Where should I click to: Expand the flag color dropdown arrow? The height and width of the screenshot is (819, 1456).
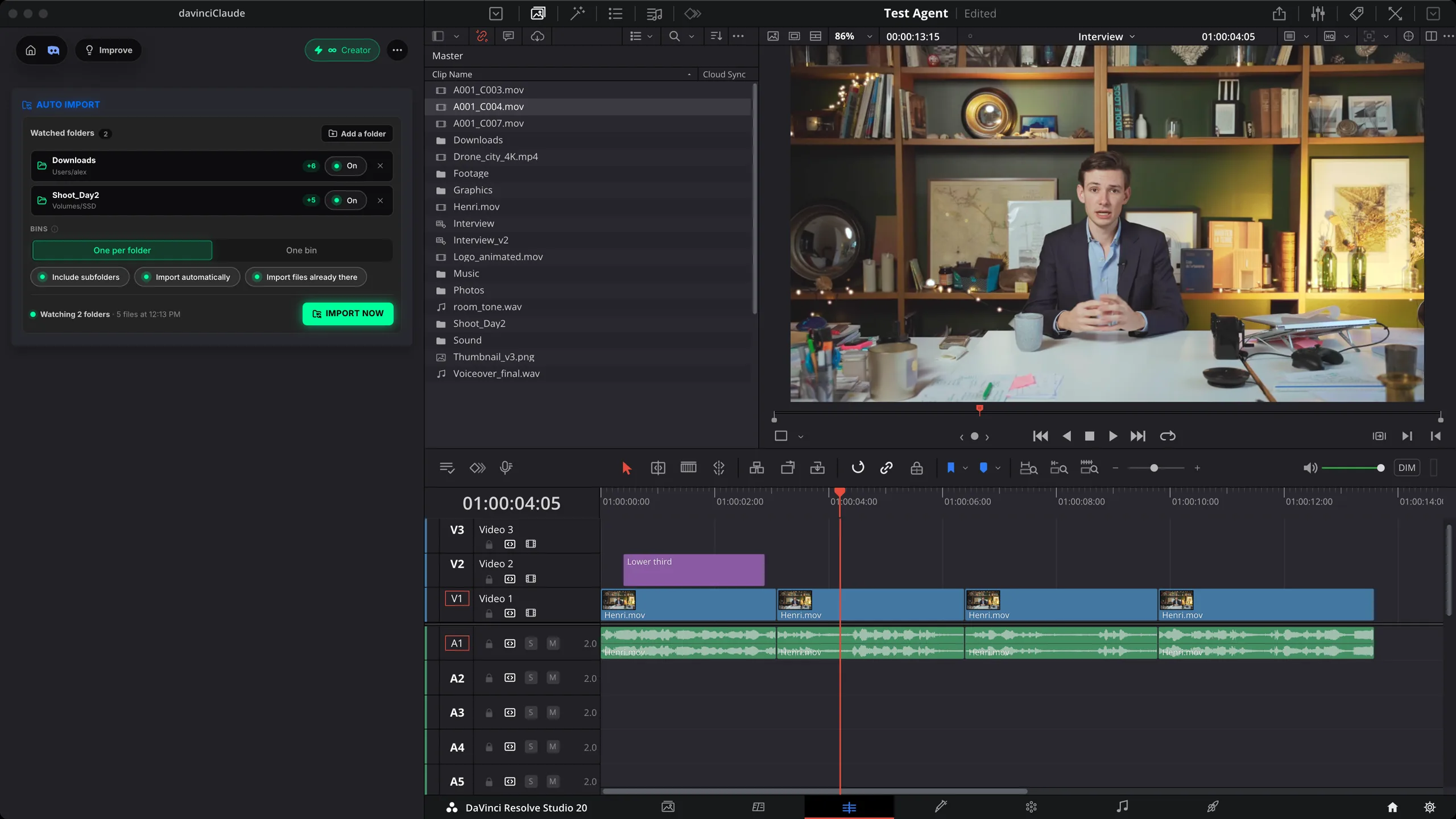point(965,468)
